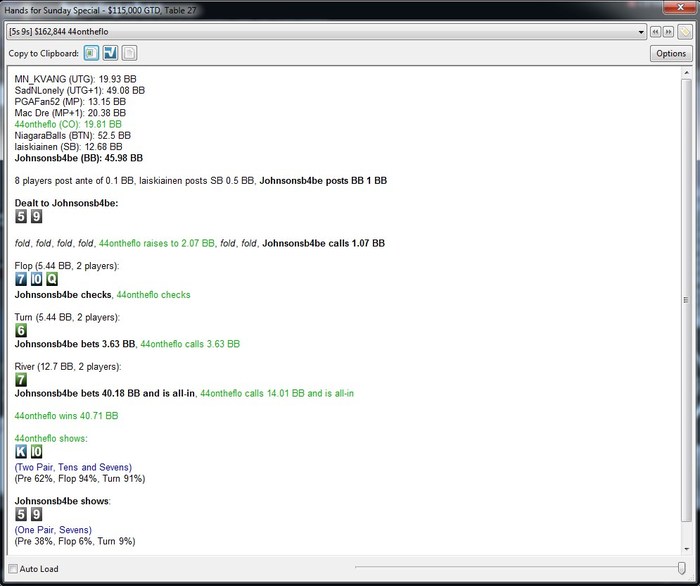Click the 'Dealt to Johnsonsb4be:' heading
Screen dimensions: 700x586
[x=66, y=203]
